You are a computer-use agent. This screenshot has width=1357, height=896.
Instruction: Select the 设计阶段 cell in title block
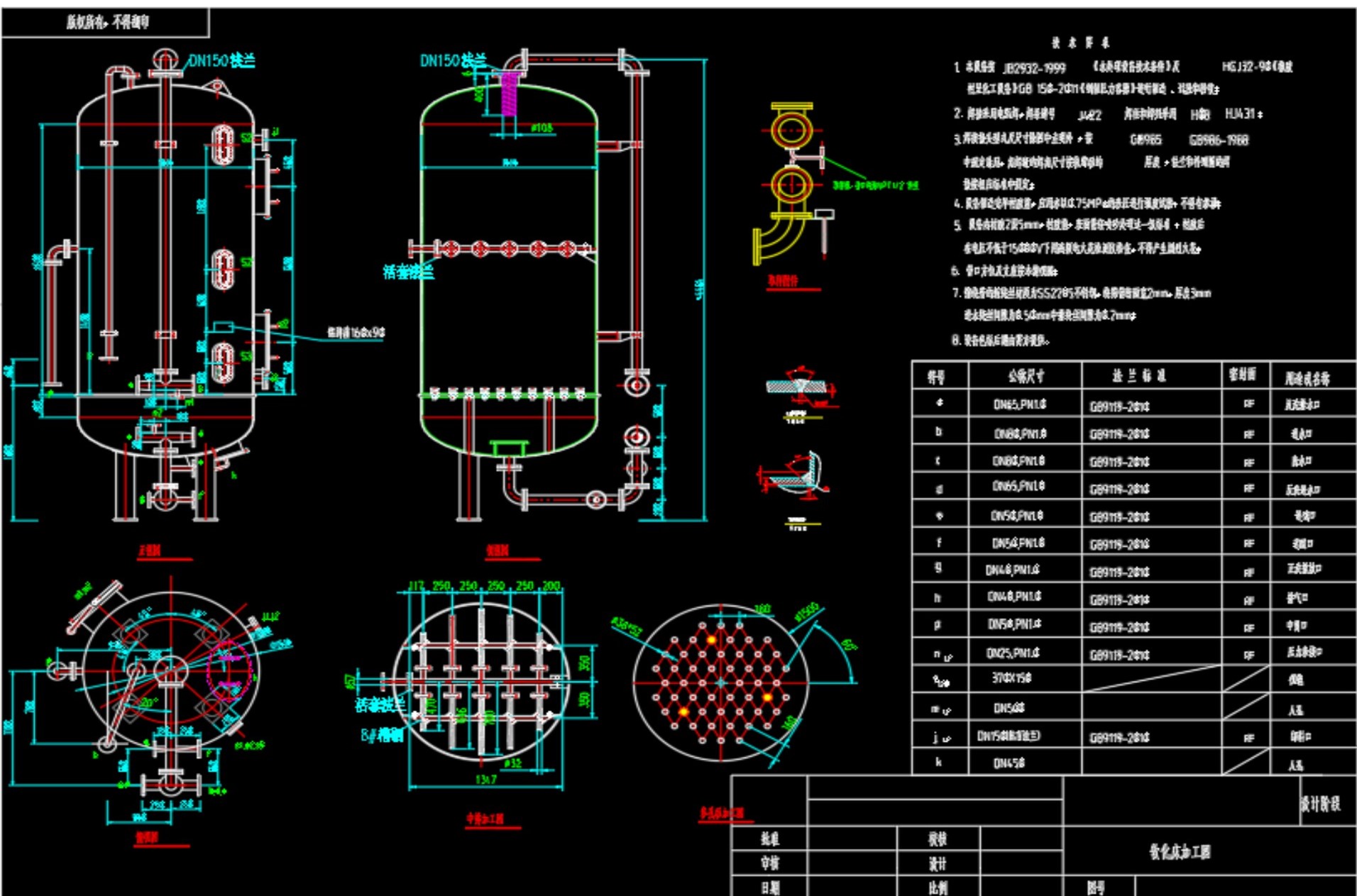click(1320, 803)
